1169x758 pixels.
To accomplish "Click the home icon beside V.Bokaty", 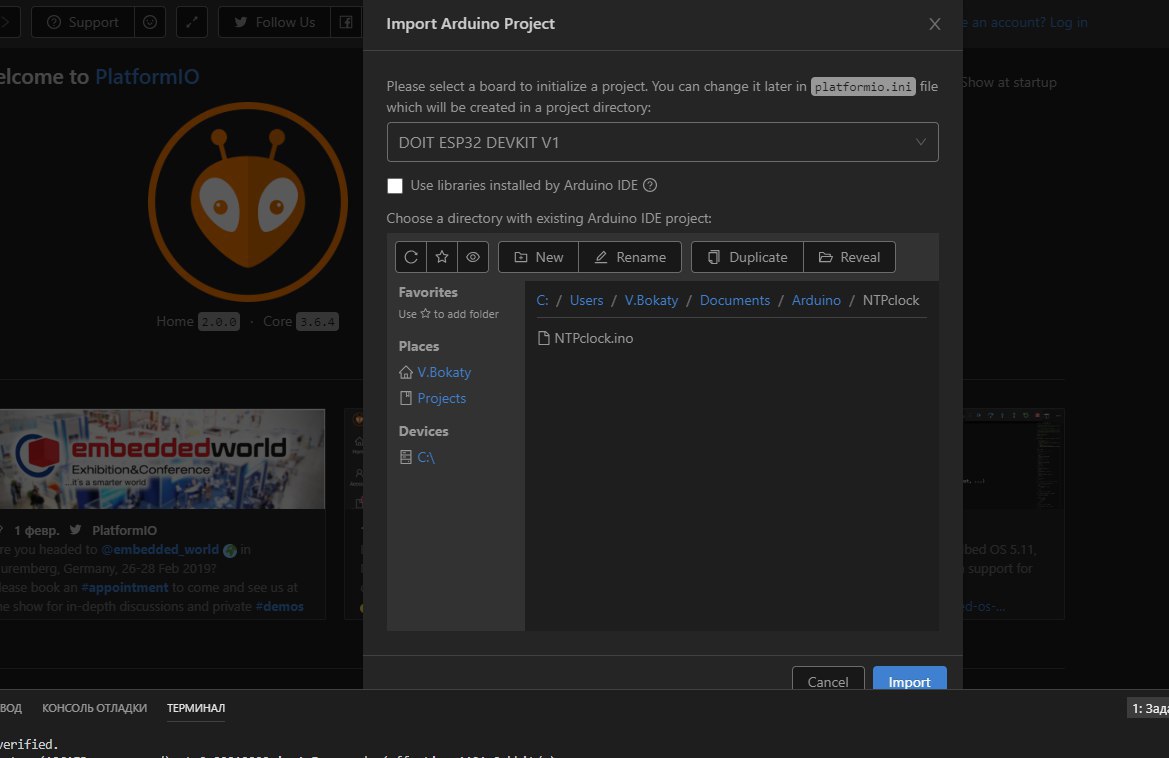I will click(x=406, y=372).
